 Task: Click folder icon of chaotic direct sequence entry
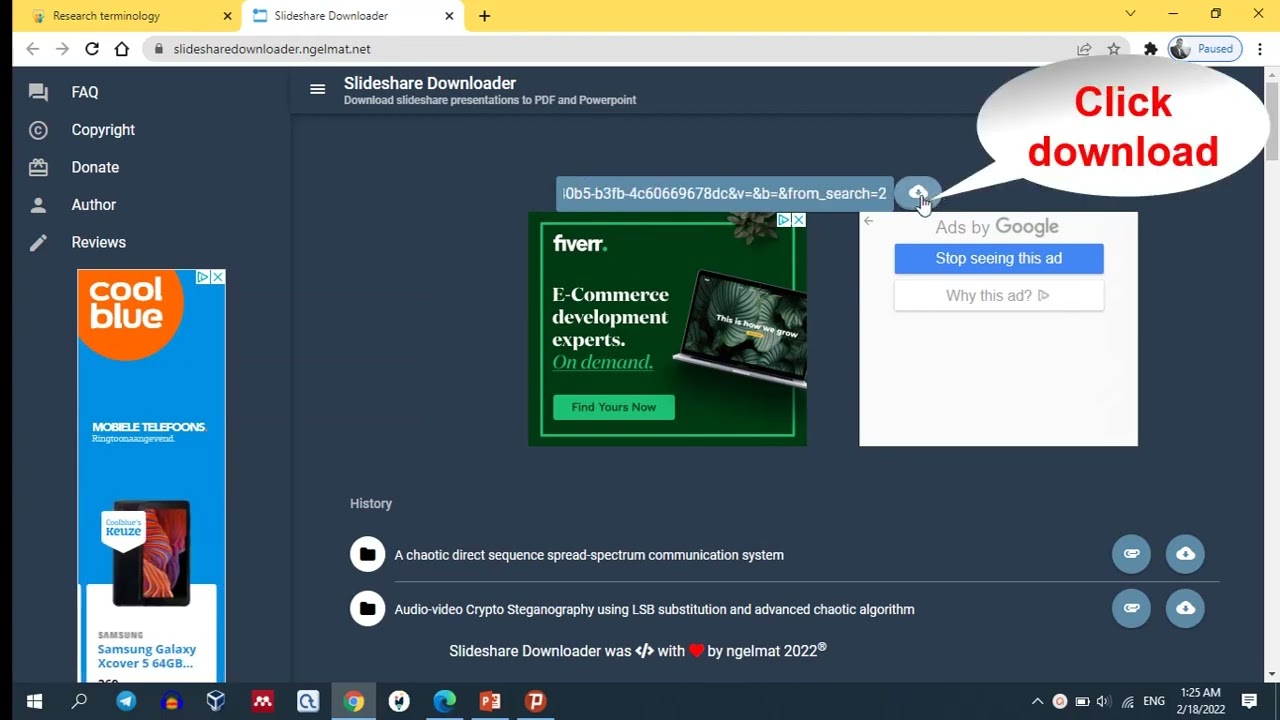click(x=367, y=554)
